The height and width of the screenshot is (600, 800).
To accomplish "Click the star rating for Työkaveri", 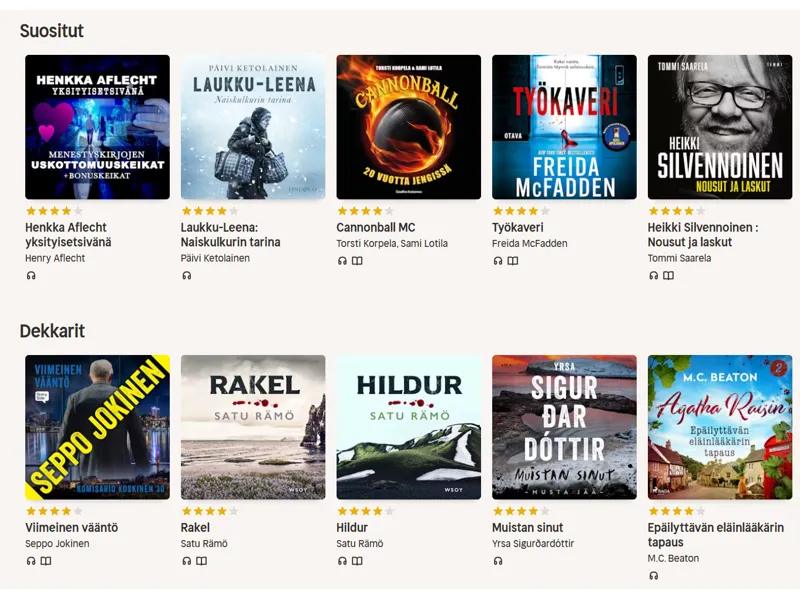I will point(521,211).
